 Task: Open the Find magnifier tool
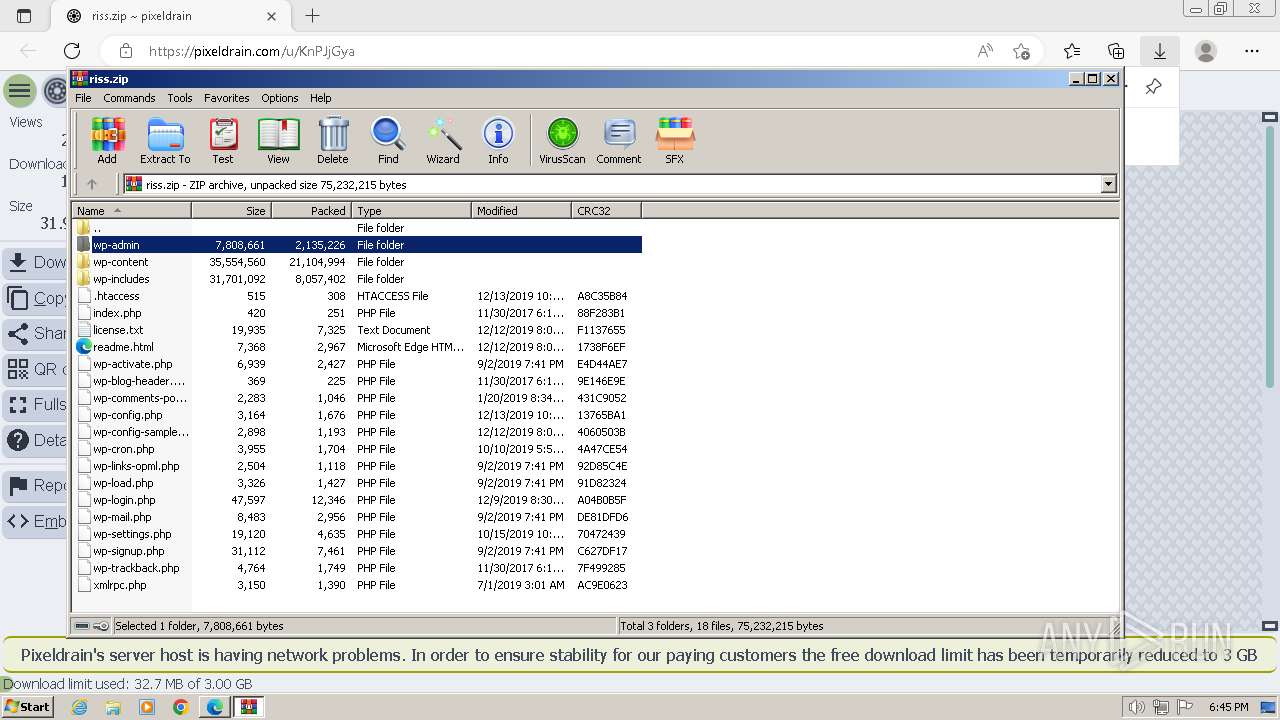click(x=388, y=140)
